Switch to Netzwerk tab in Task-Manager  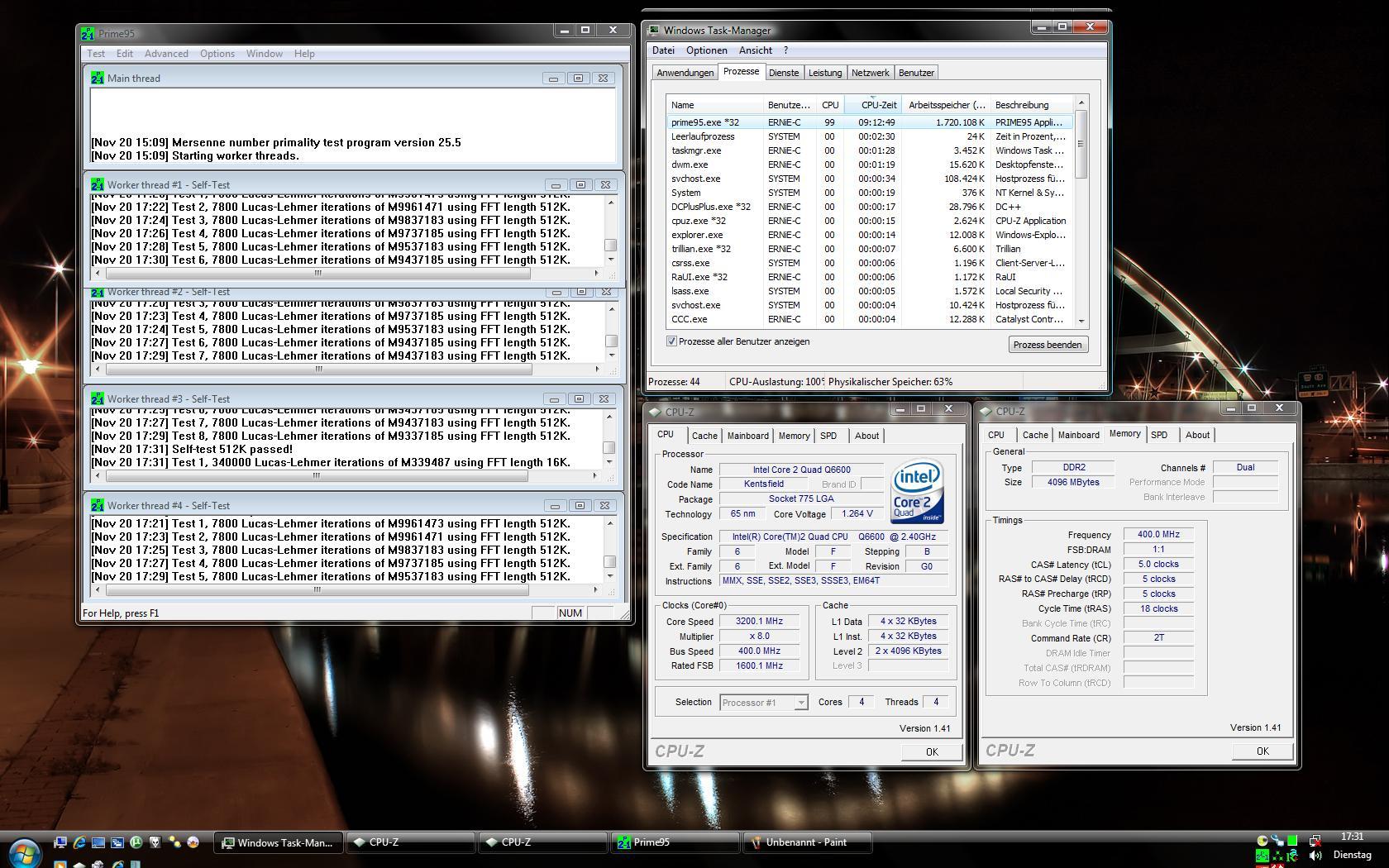[x=871, y=73]
